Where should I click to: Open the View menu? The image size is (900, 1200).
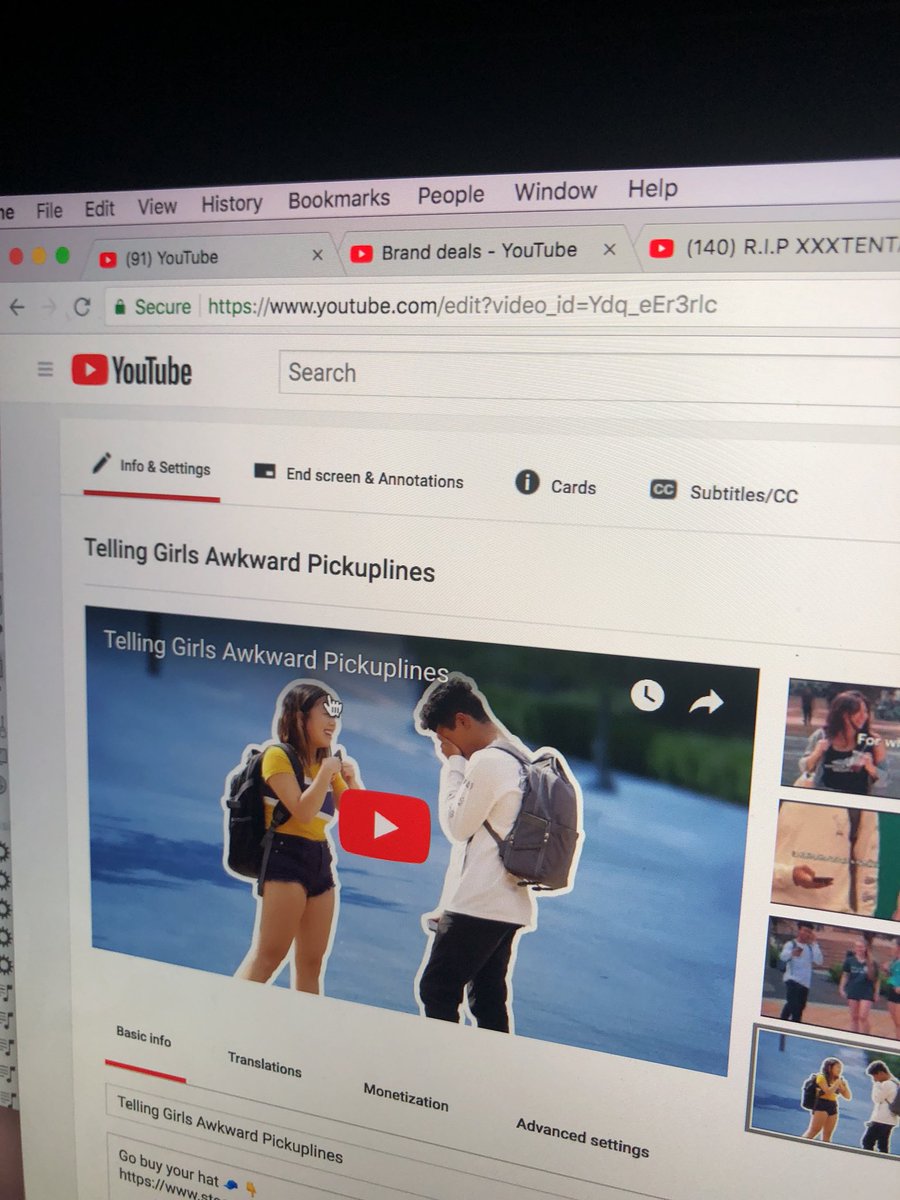pyautogui.click(x=157, y=206)
